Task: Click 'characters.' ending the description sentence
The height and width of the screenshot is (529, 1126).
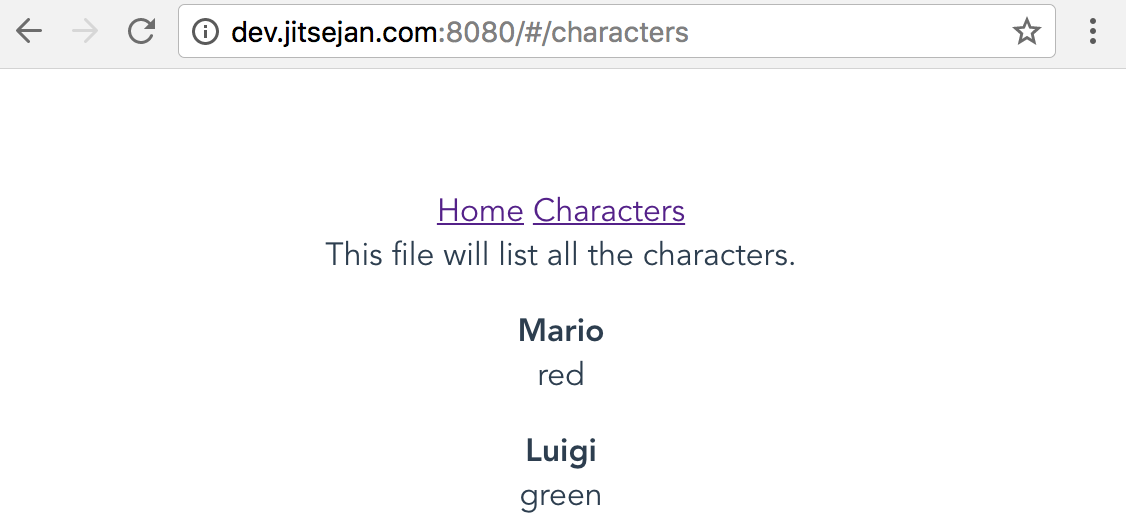Action: point(719,255)
